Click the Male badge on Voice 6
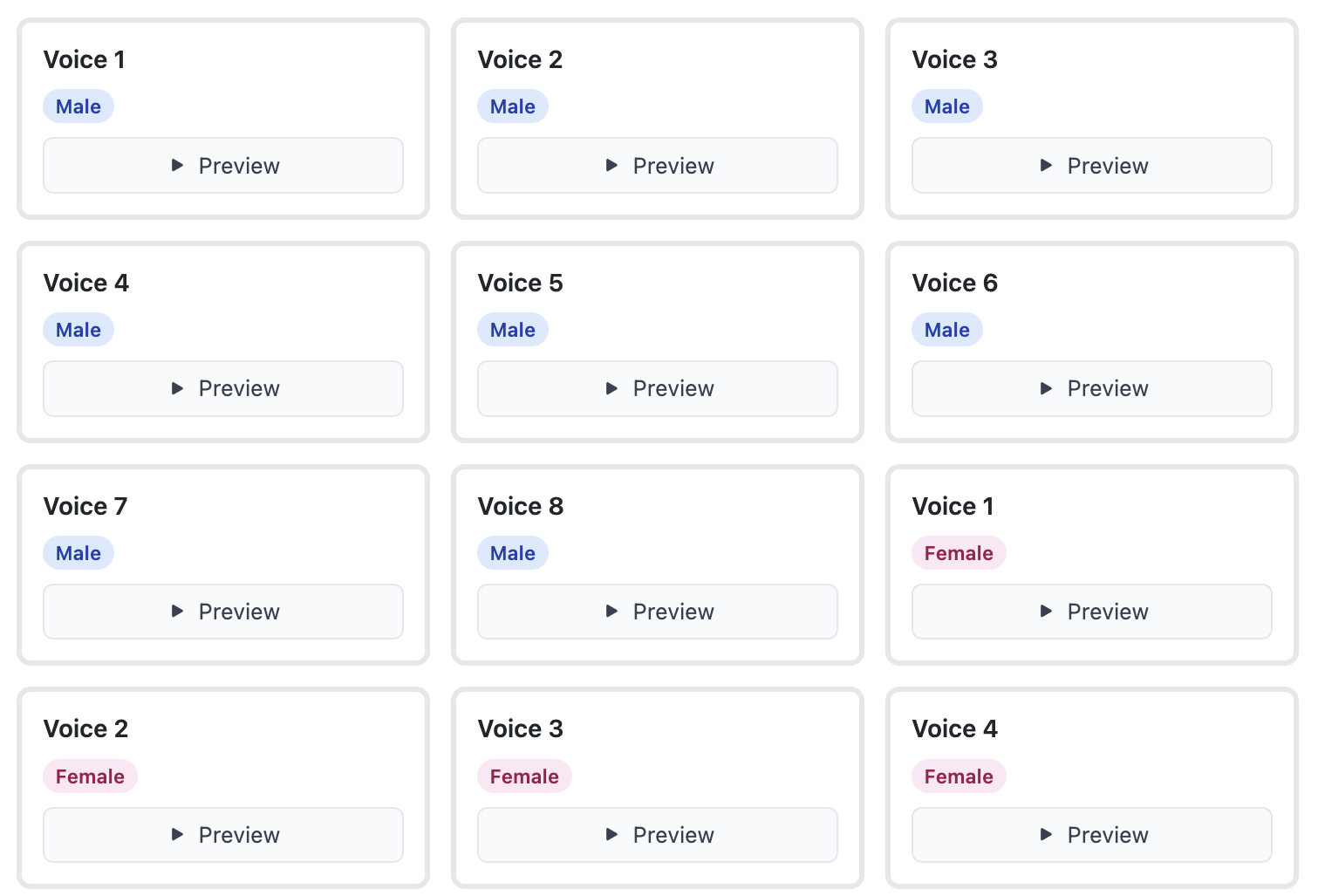This screenshot has width=1318, height=896. 947,330
